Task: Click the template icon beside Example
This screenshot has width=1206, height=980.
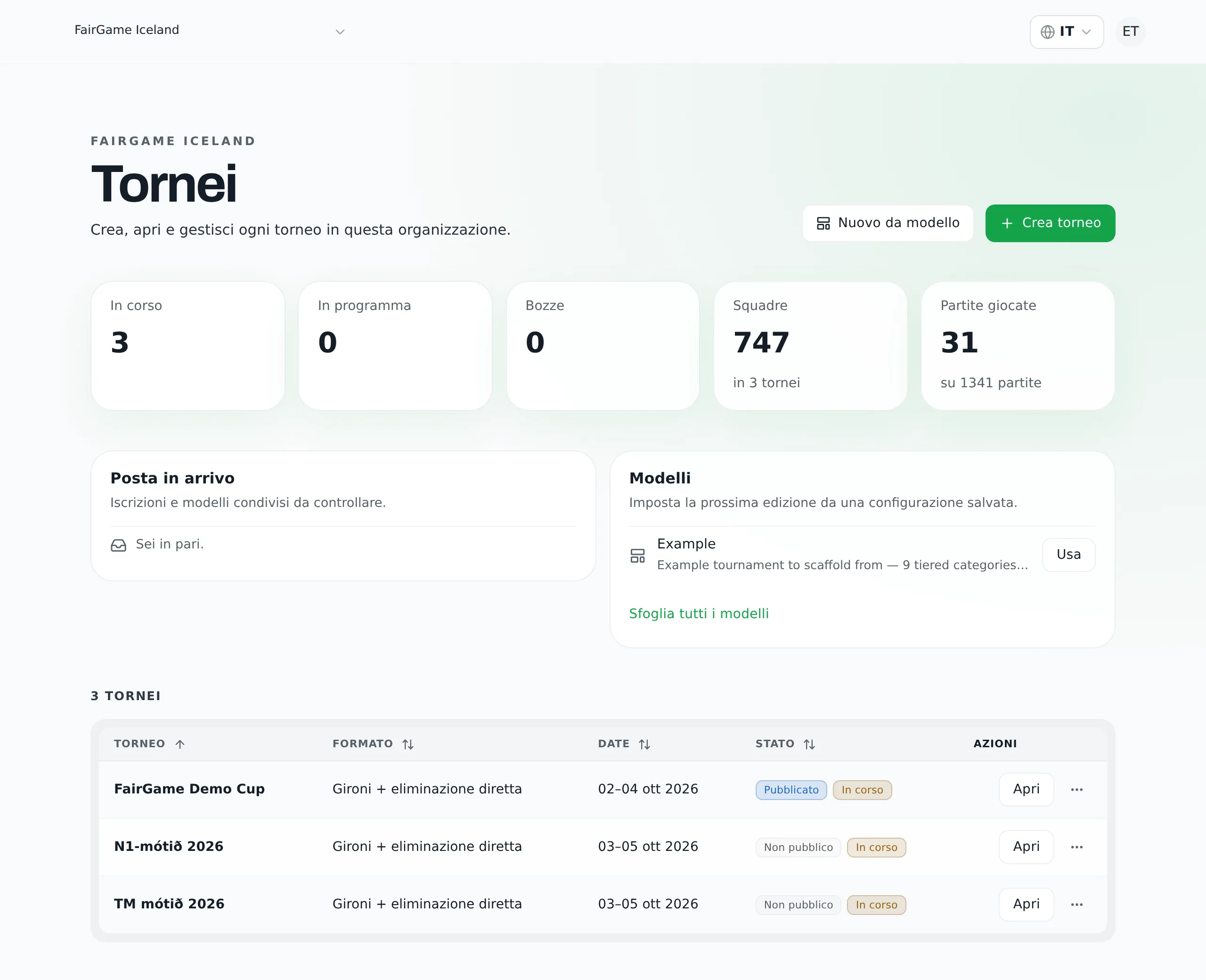Action: tap(637, 555)
